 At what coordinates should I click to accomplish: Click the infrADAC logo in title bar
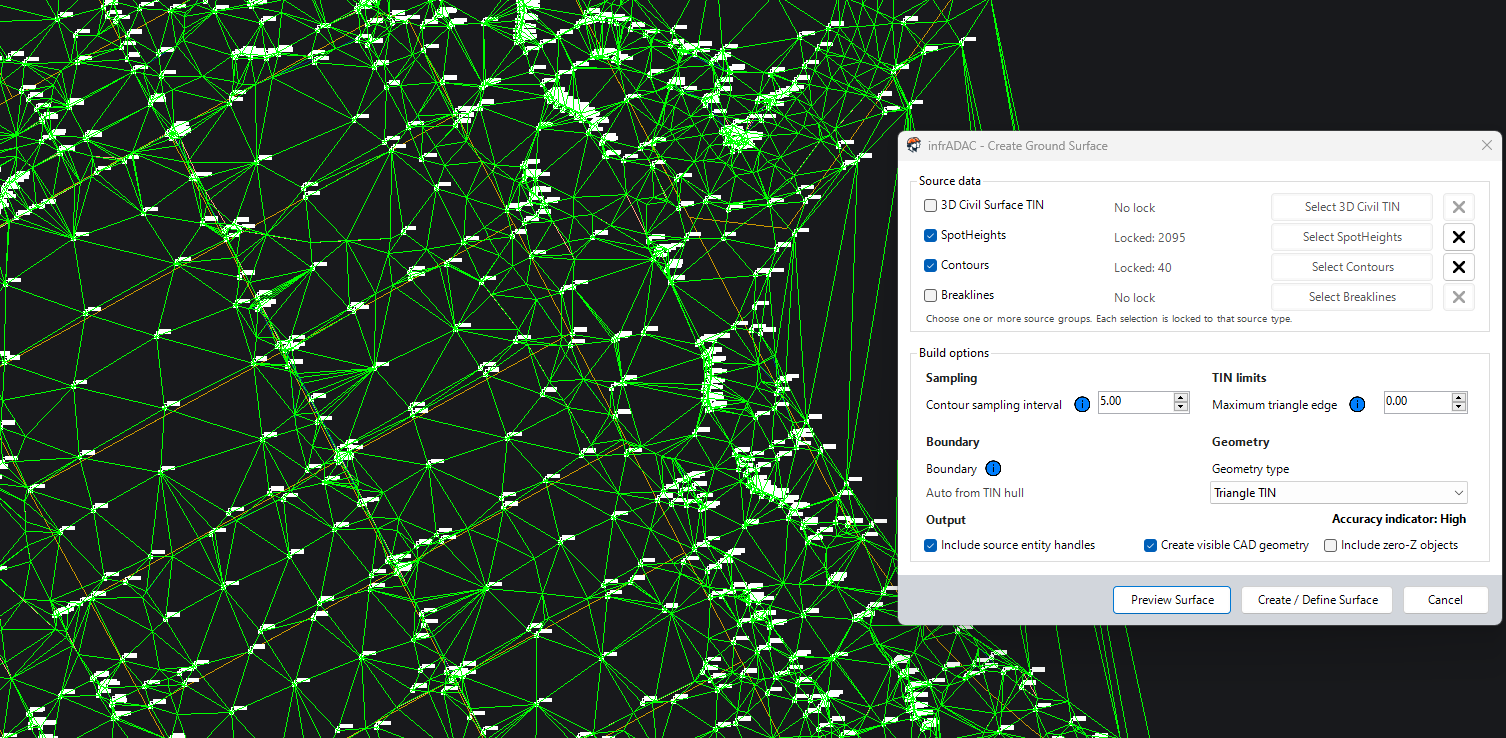coord(914,145)
